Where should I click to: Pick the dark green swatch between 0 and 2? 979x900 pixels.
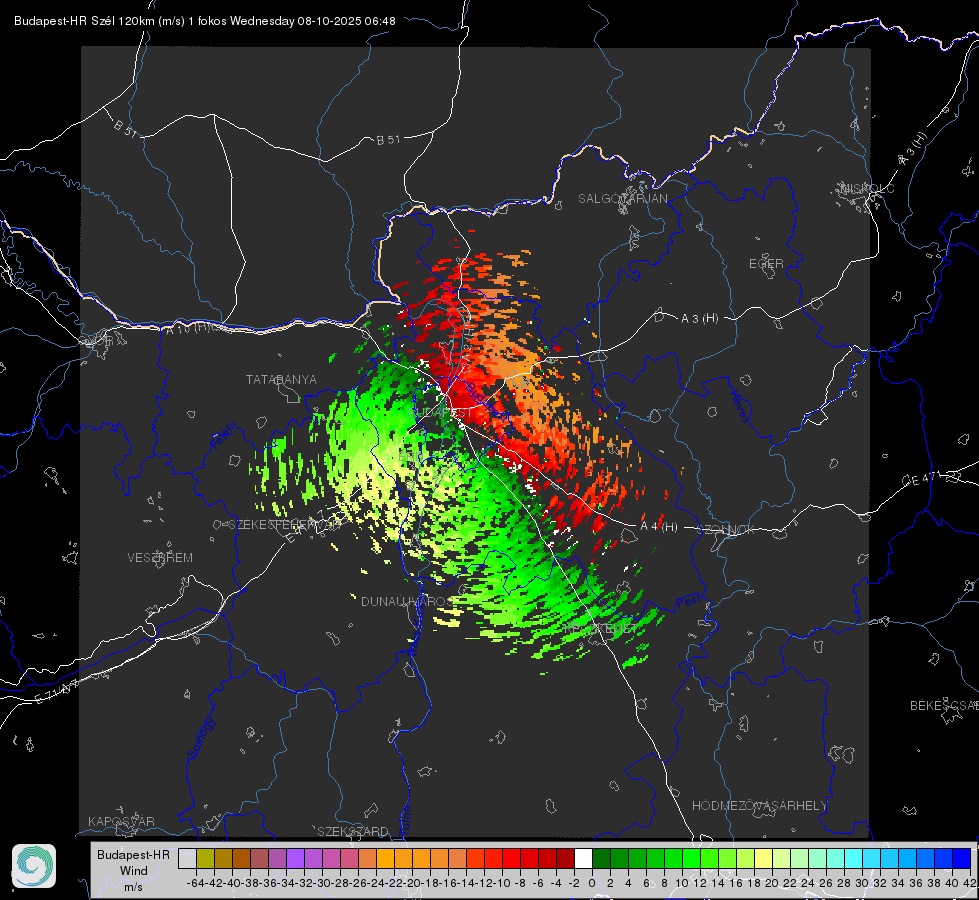pos(601,858)
